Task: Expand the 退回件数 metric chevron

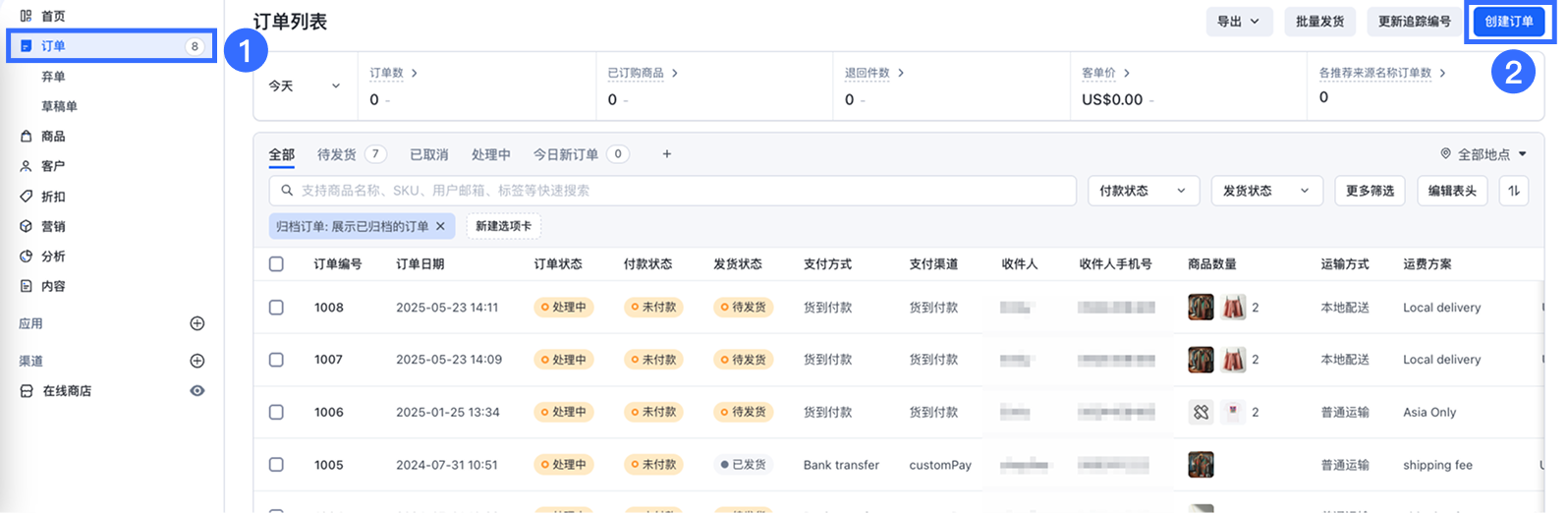Action: click(900, 73)
